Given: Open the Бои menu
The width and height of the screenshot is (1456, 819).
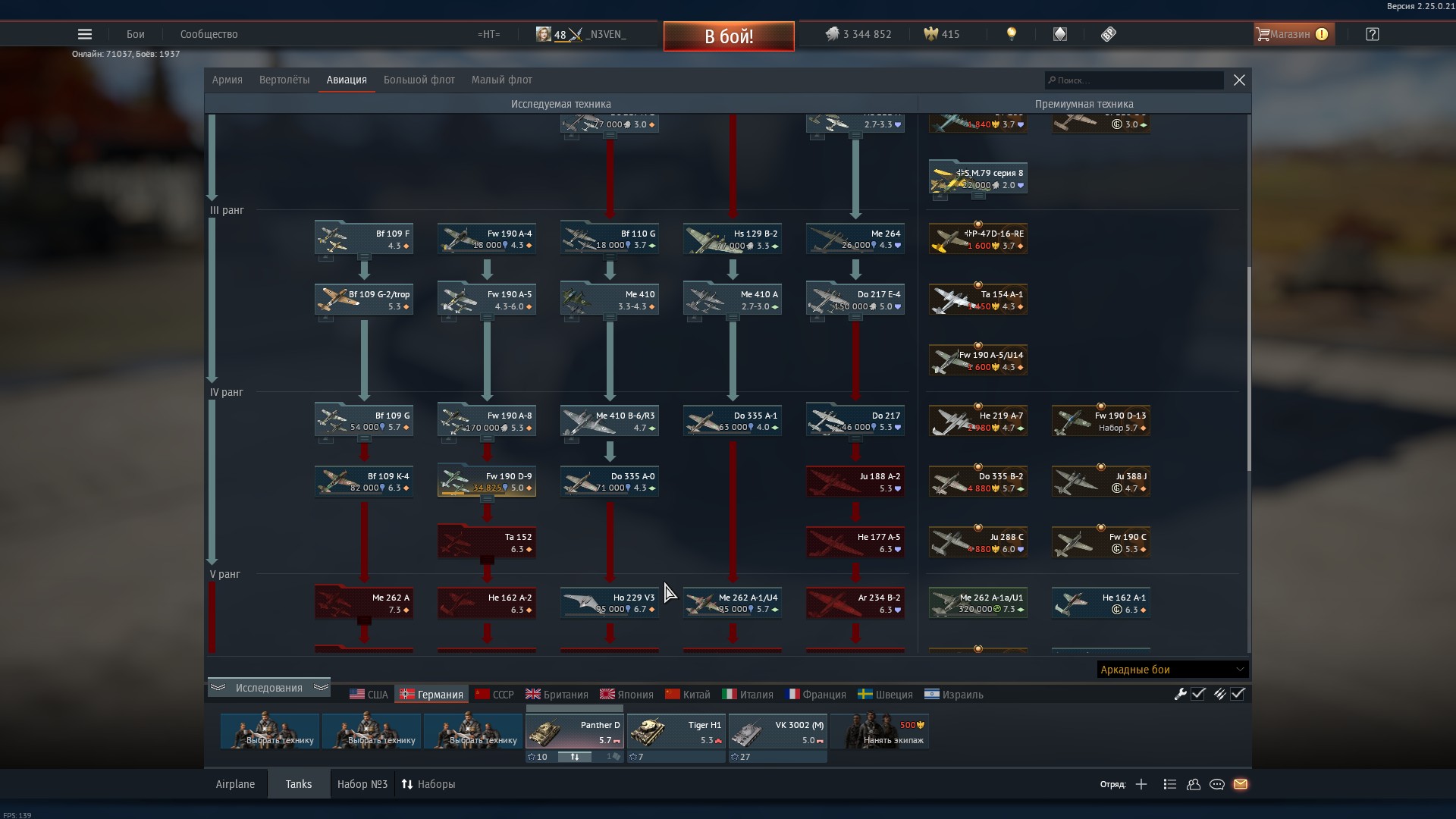Looking at the screenshot, I should (136, 34).
